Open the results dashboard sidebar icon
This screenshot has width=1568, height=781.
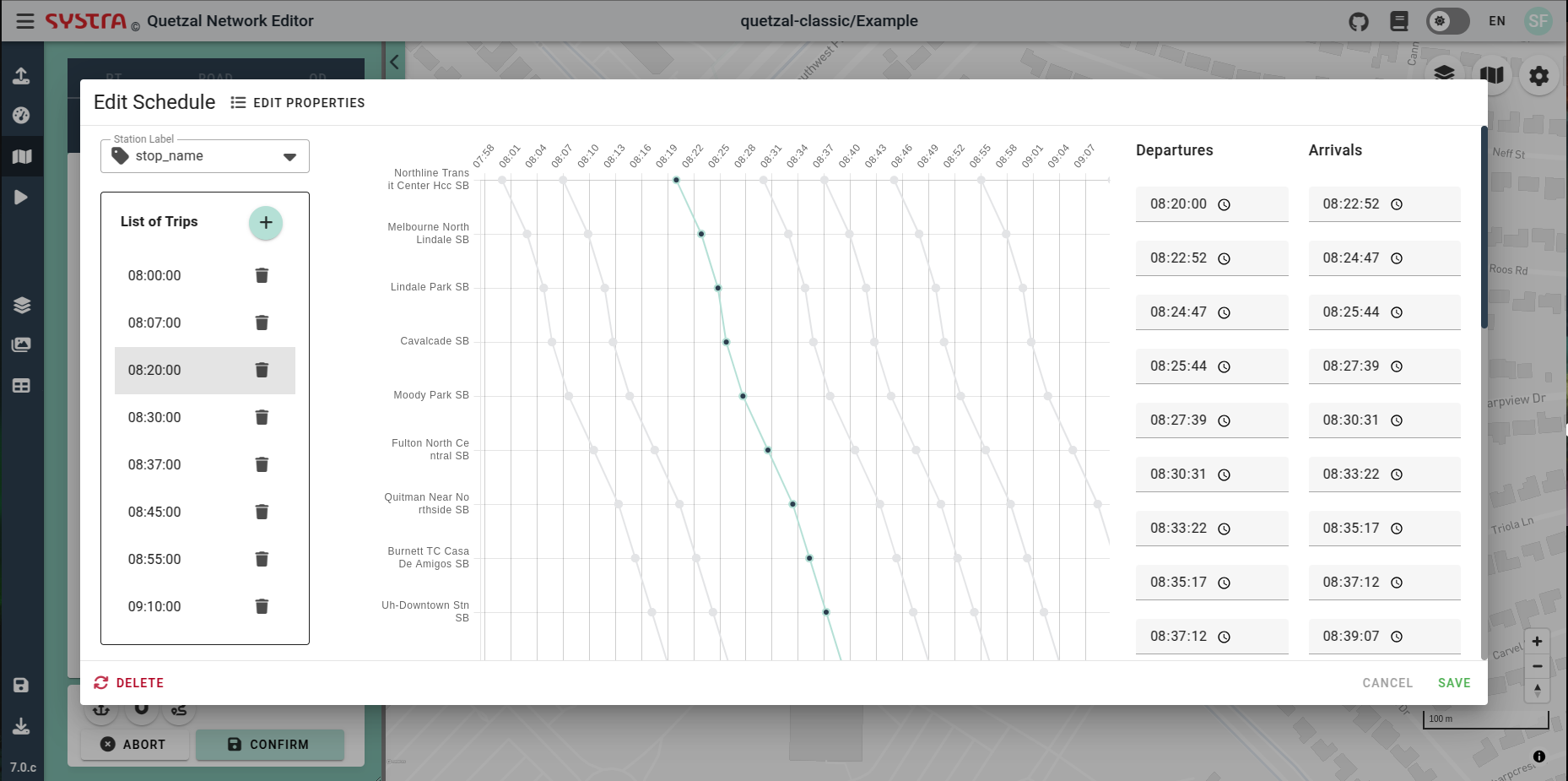(x=22, y=116)
